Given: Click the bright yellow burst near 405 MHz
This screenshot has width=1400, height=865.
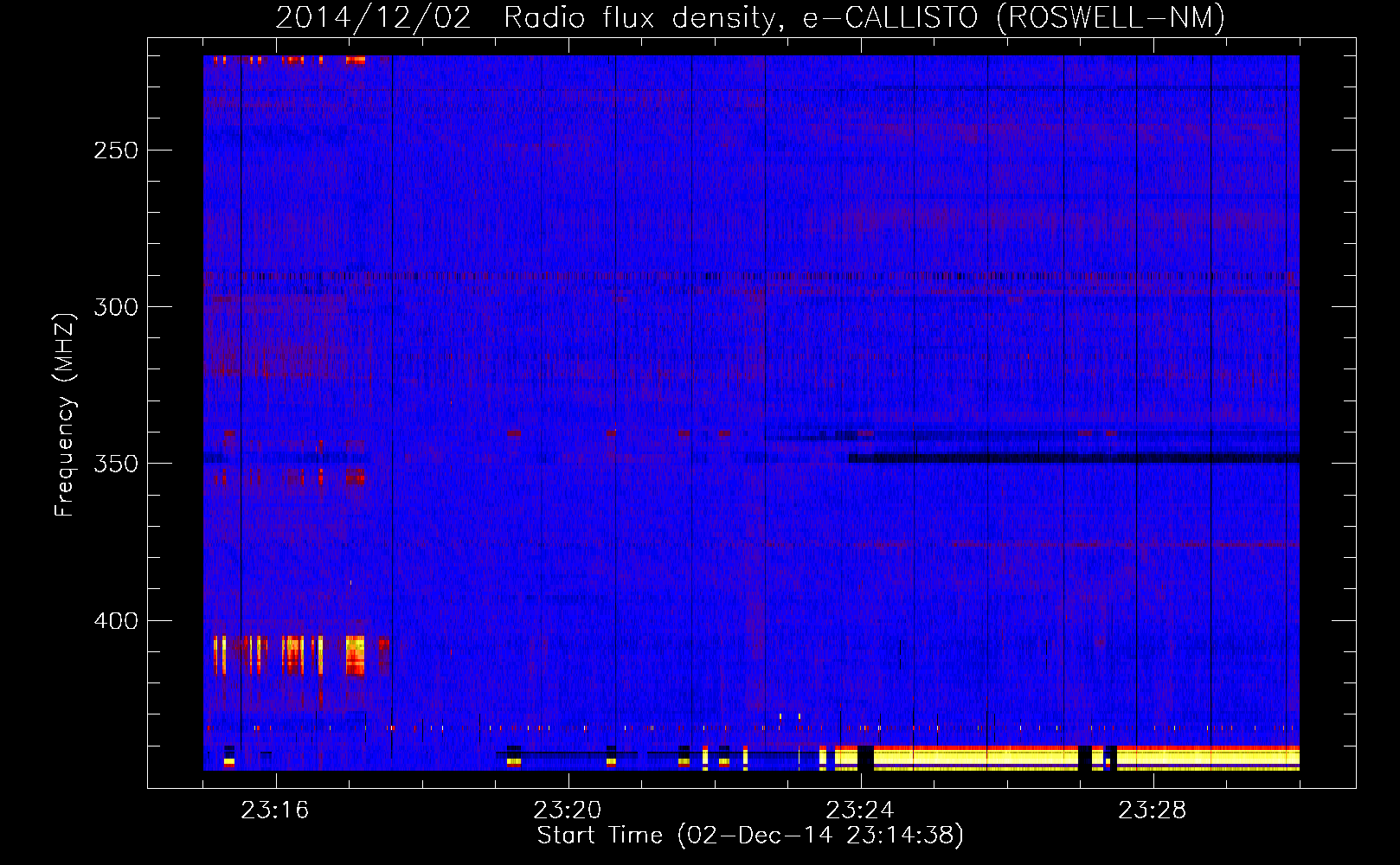Looking at the screenshot, I should coord(355,655).
